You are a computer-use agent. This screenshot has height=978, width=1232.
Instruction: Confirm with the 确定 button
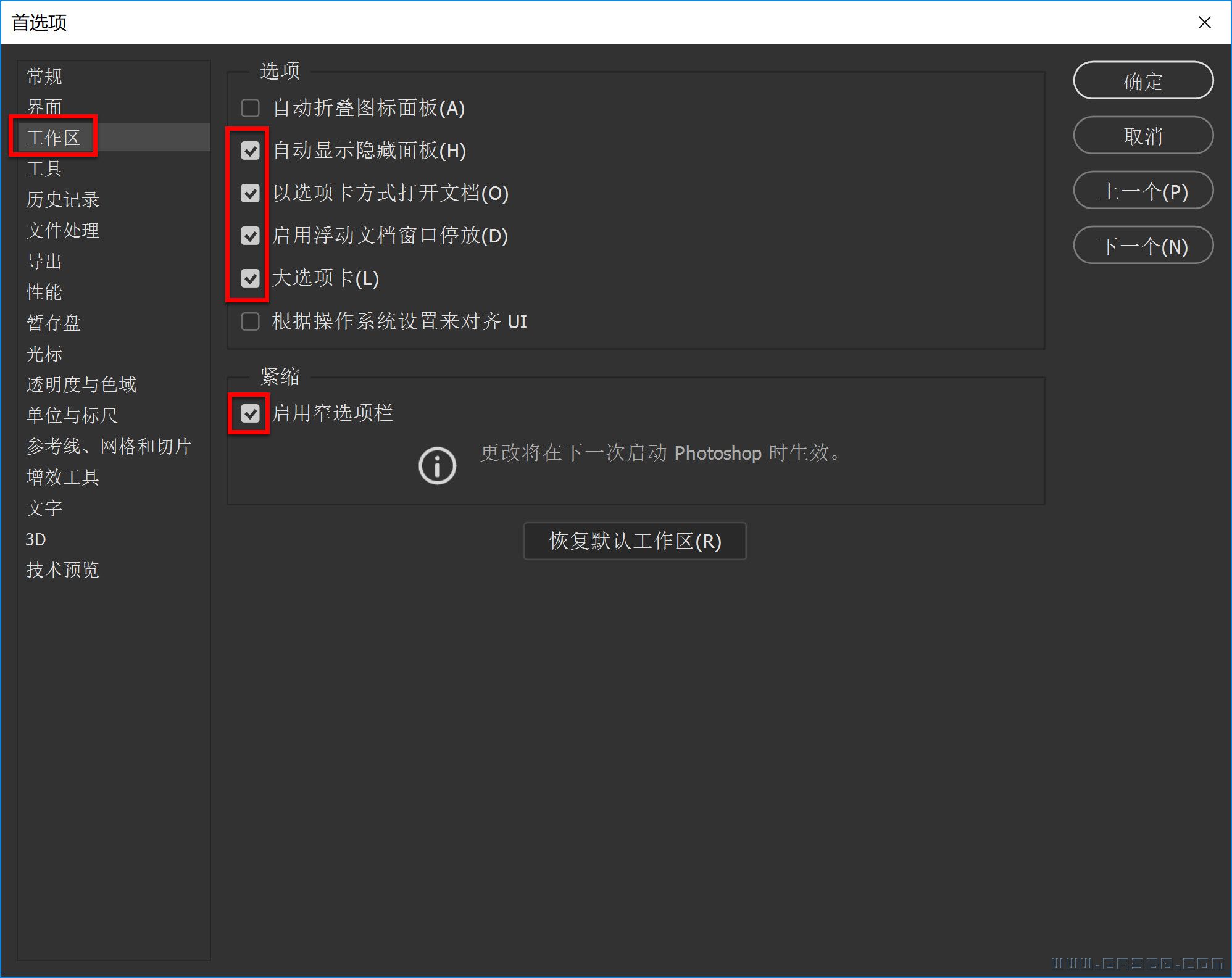tap(1143, 81)
